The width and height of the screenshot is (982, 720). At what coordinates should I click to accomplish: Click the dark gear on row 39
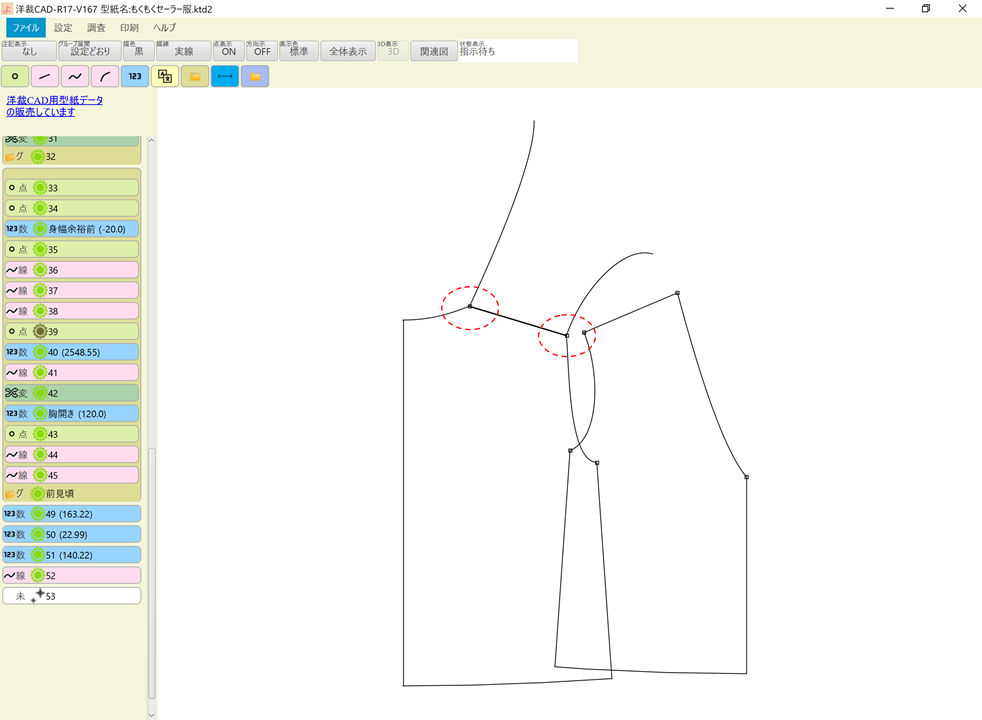tap(40, 332)
